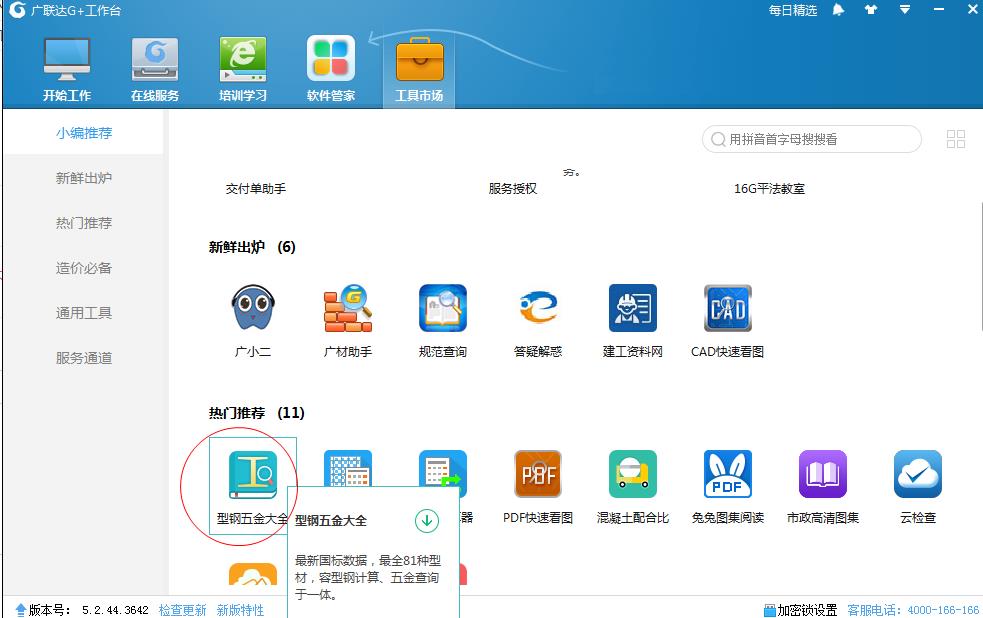Launch the 广小二 tool
983x618 pixels.
tap(253, 308)
